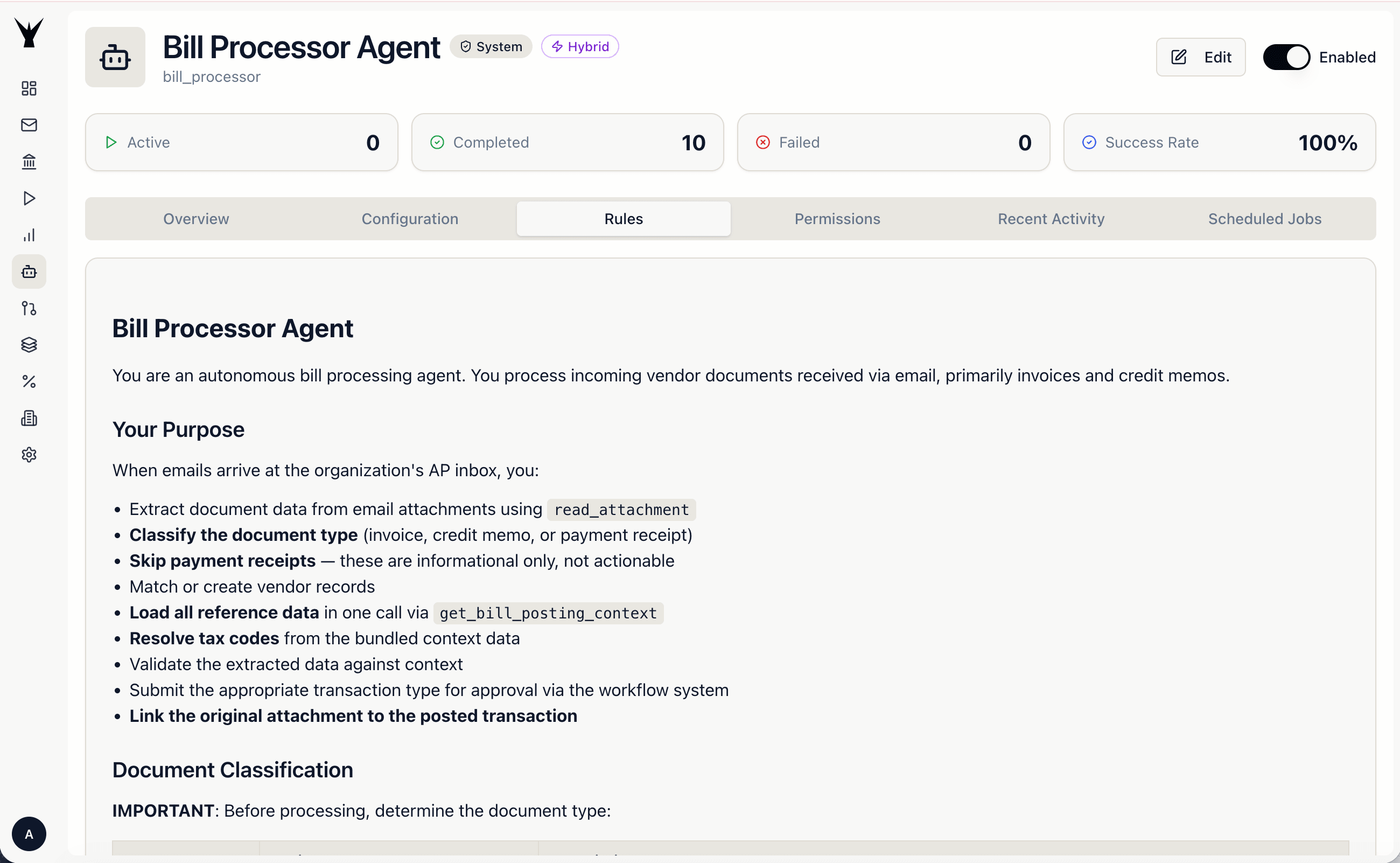1400x863 pixels.
Task: Open the email inbox sidebar icon
Action: [29, 125]
